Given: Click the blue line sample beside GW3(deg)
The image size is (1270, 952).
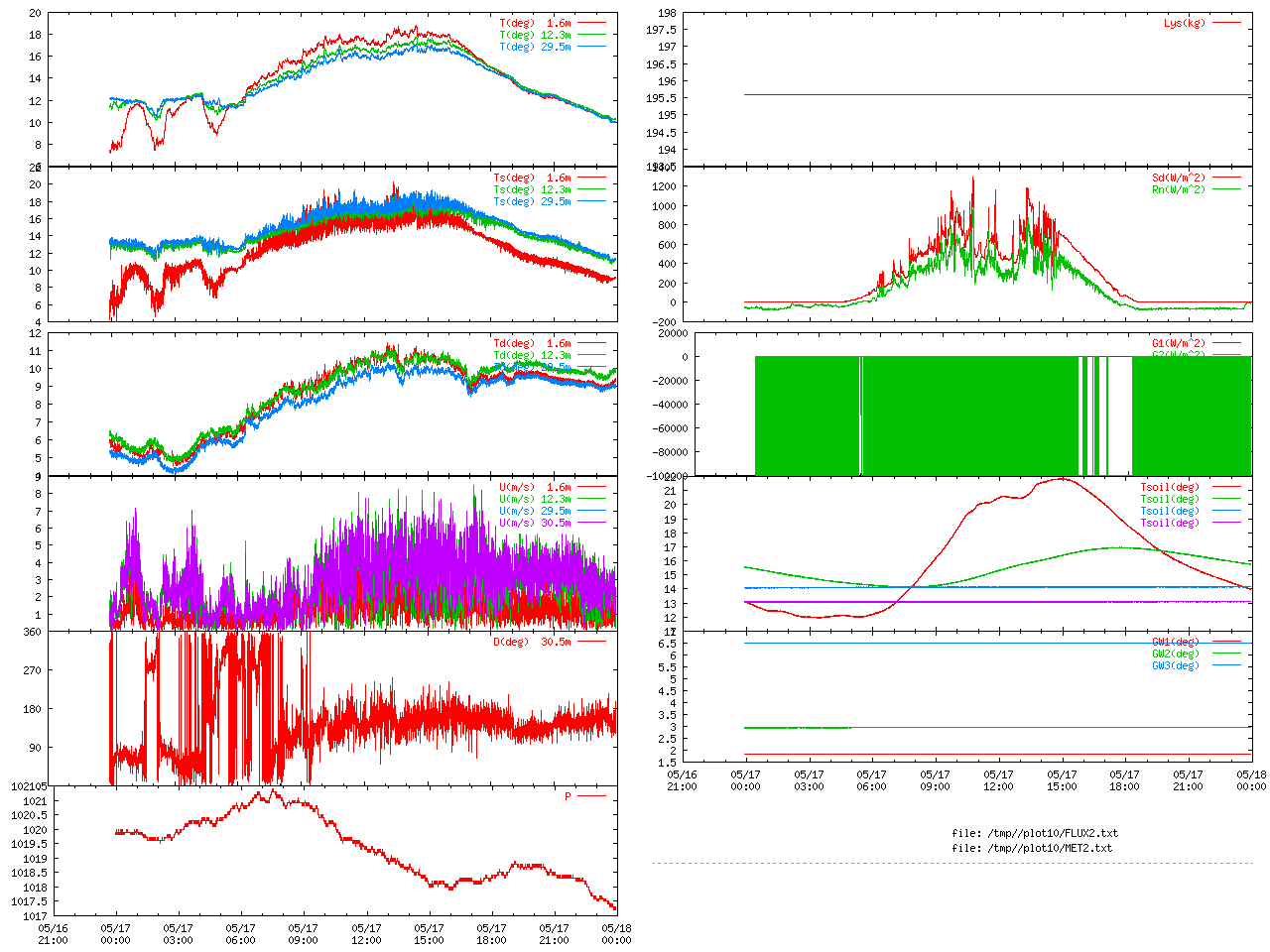Looking at the screenshot, I should point(1226,665).
